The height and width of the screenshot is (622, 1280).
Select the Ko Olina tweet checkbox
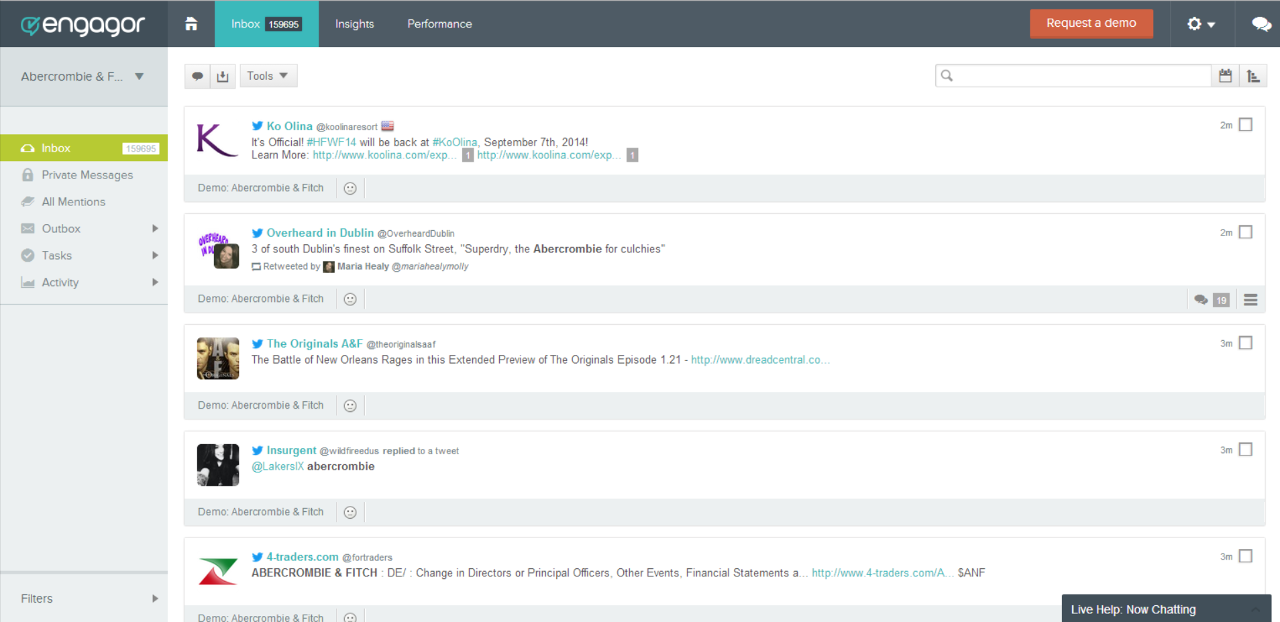pyautogui.click(x=1245, y=125)
